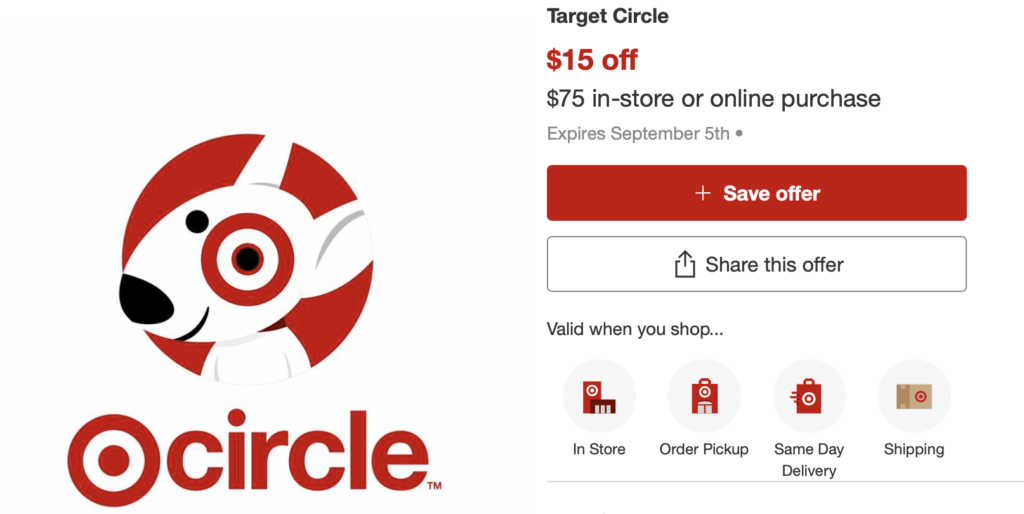The image size is (1024, 514).
Task: Click the Bullseye dog mascot image
Action: click(x=247, y=258)
